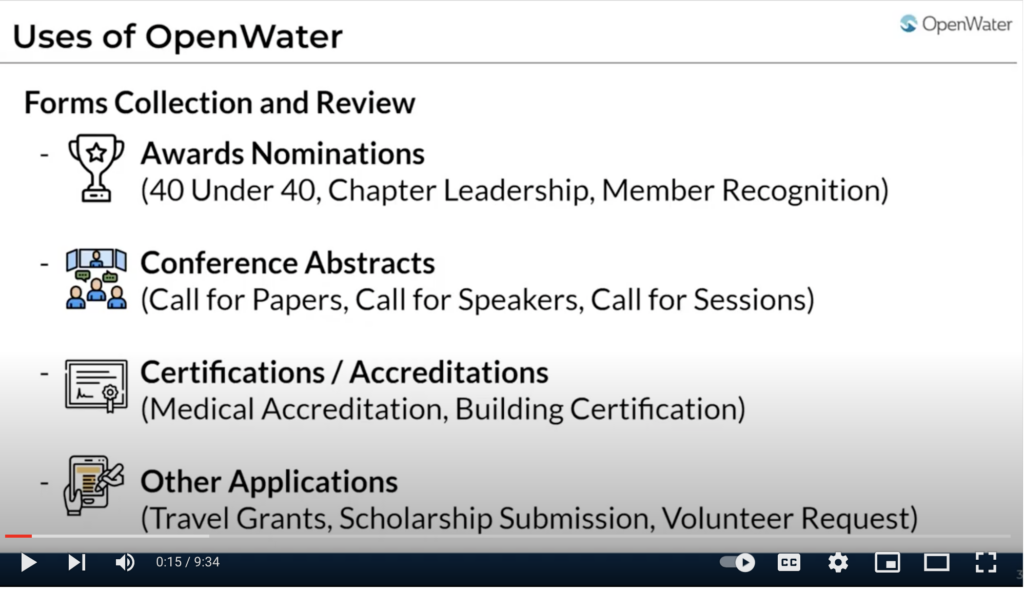Toggle the autoplay switch
1024x590 pixels.
(738, 563)
